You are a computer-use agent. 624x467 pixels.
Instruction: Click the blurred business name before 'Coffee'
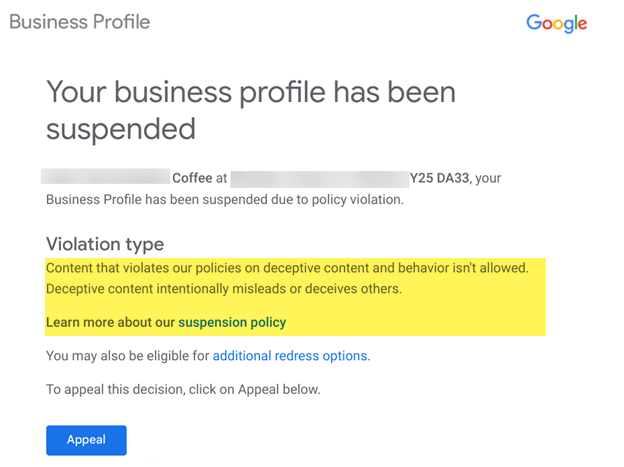[105, 178]
